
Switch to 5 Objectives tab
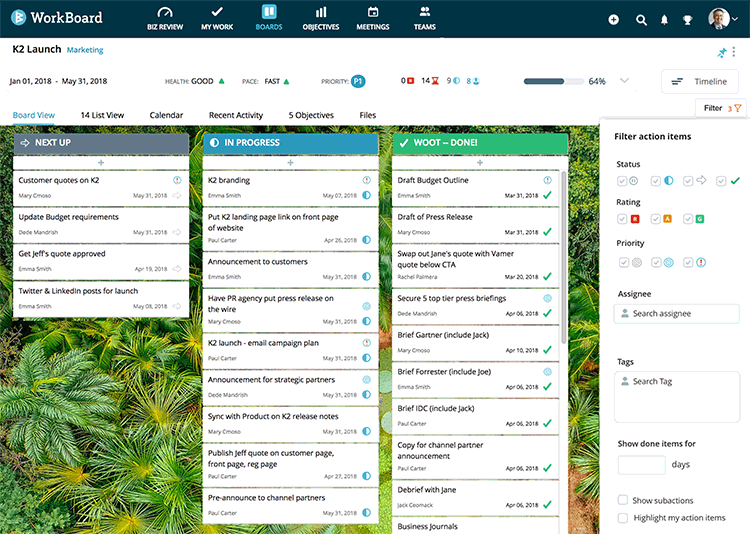(311, 115)
